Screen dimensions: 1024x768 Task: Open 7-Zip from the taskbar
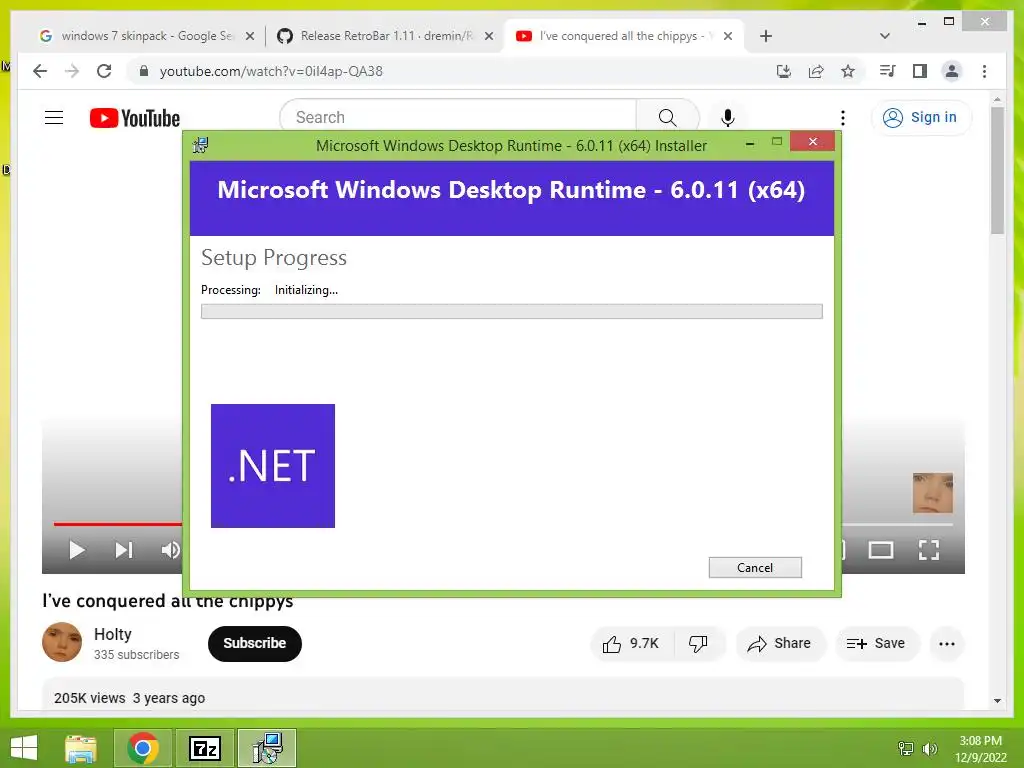coord(204,748)
